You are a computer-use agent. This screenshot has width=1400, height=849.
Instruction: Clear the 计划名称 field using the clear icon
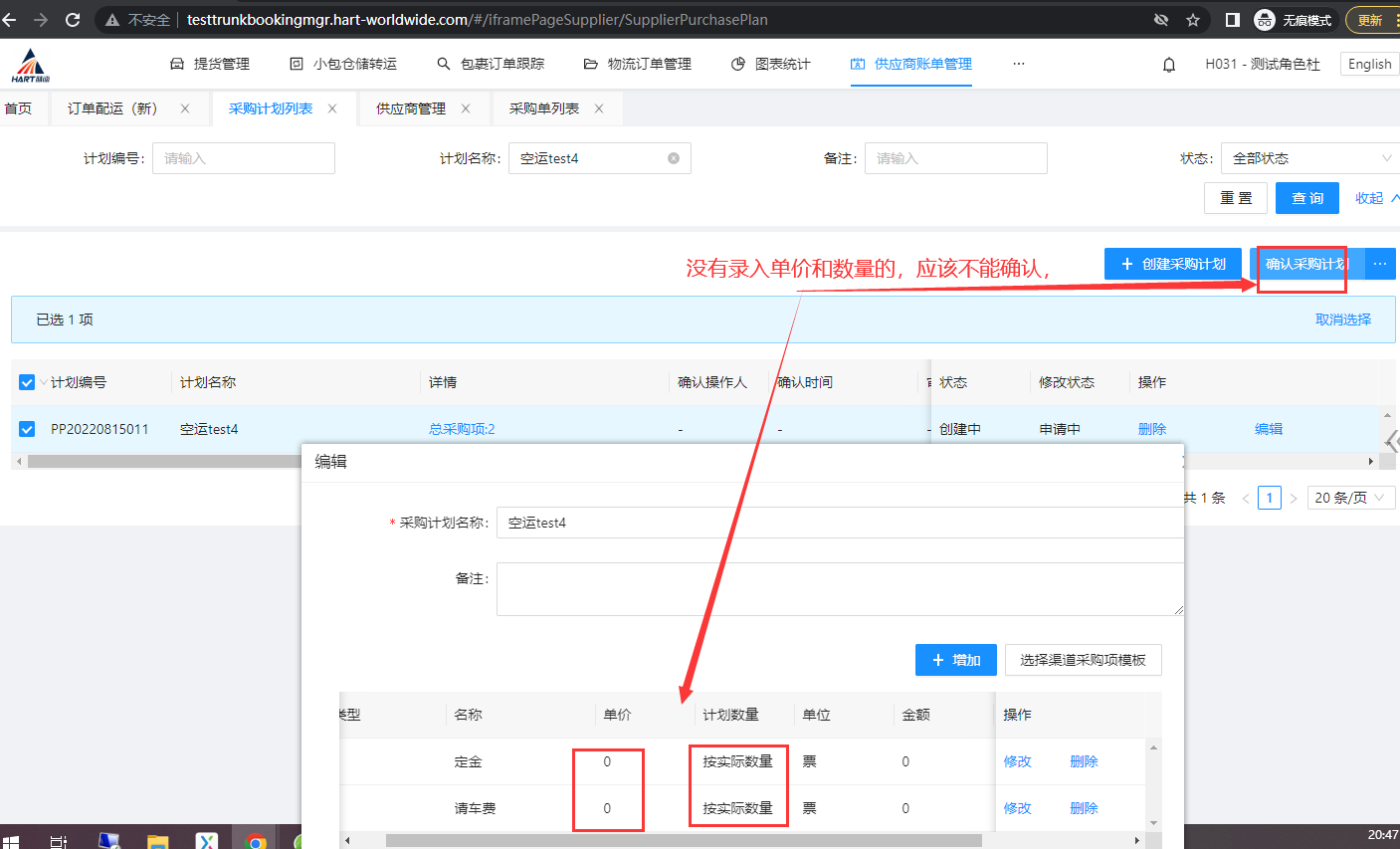pyautogui.click(x=674, y=158)
